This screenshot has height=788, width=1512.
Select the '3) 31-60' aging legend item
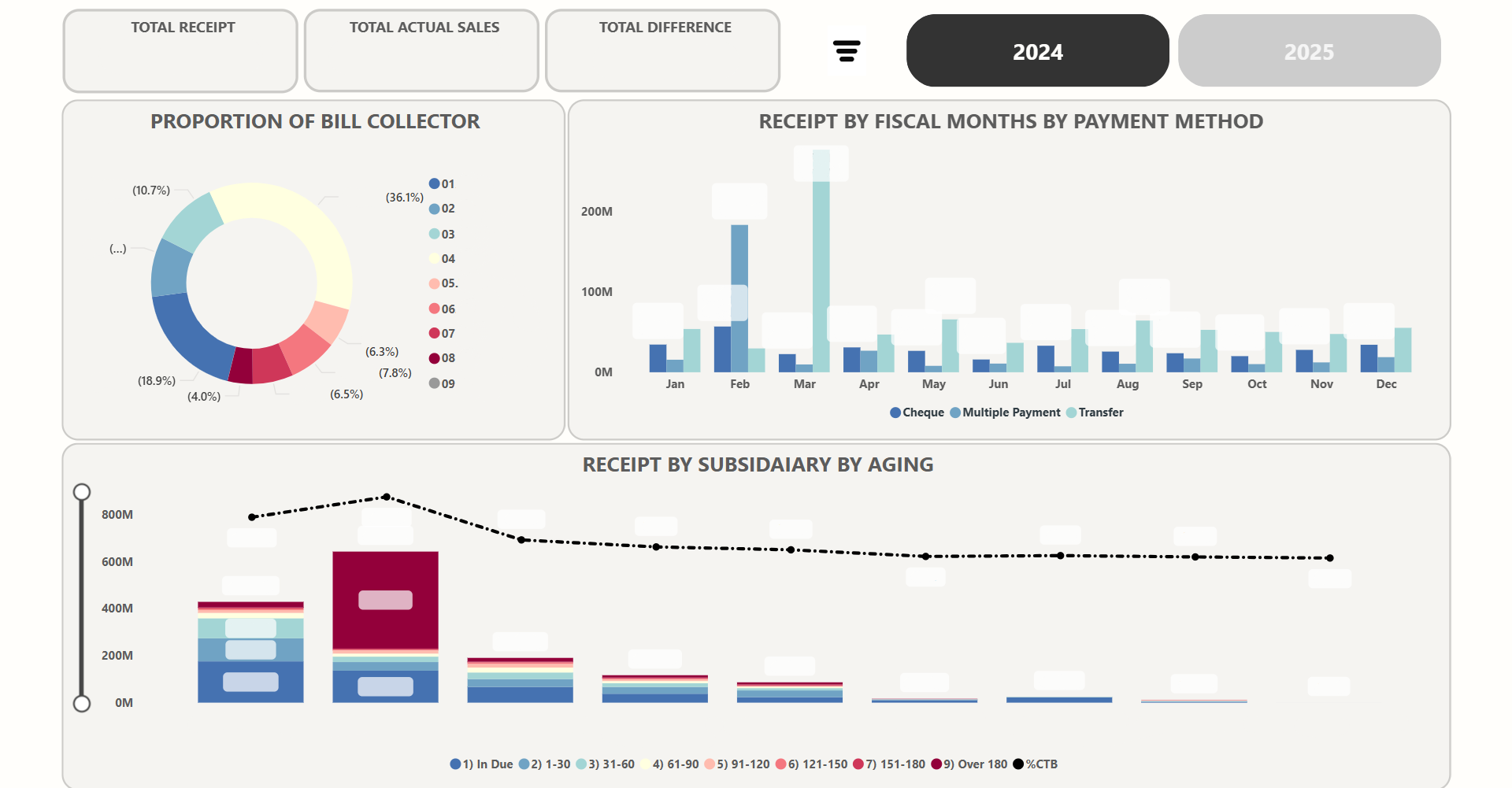pyautogui.click(x=605, y=764)
